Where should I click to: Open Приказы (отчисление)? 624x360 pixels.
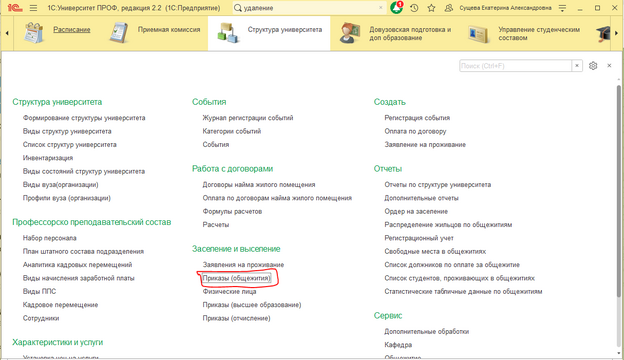click(x=236, y=318)
